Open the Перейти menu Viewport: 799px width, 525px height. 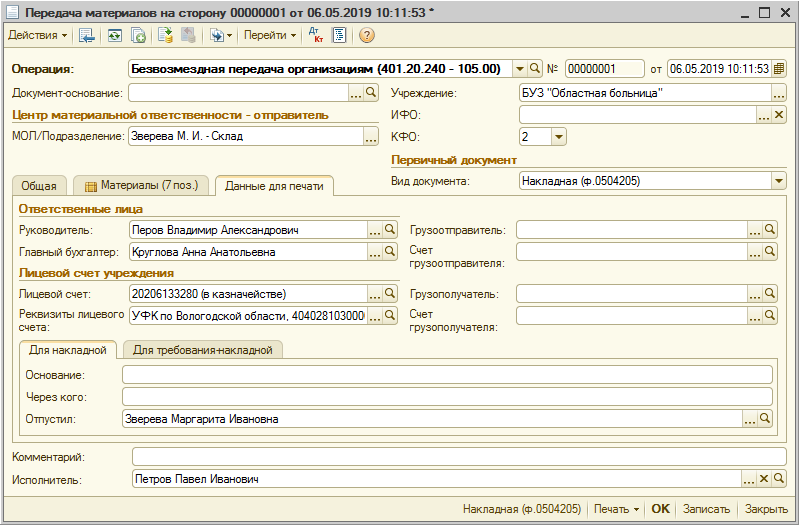click(x=270, y=35)
